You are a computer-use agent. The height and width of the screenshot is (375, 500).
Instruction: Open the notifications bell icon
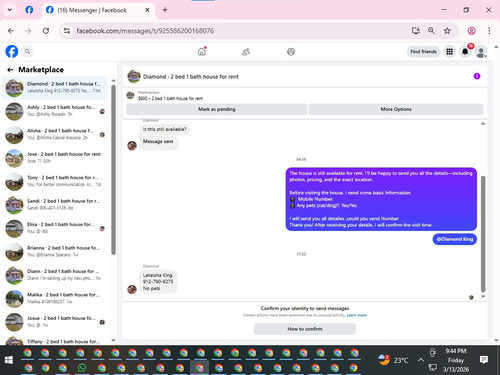(465, 52)
